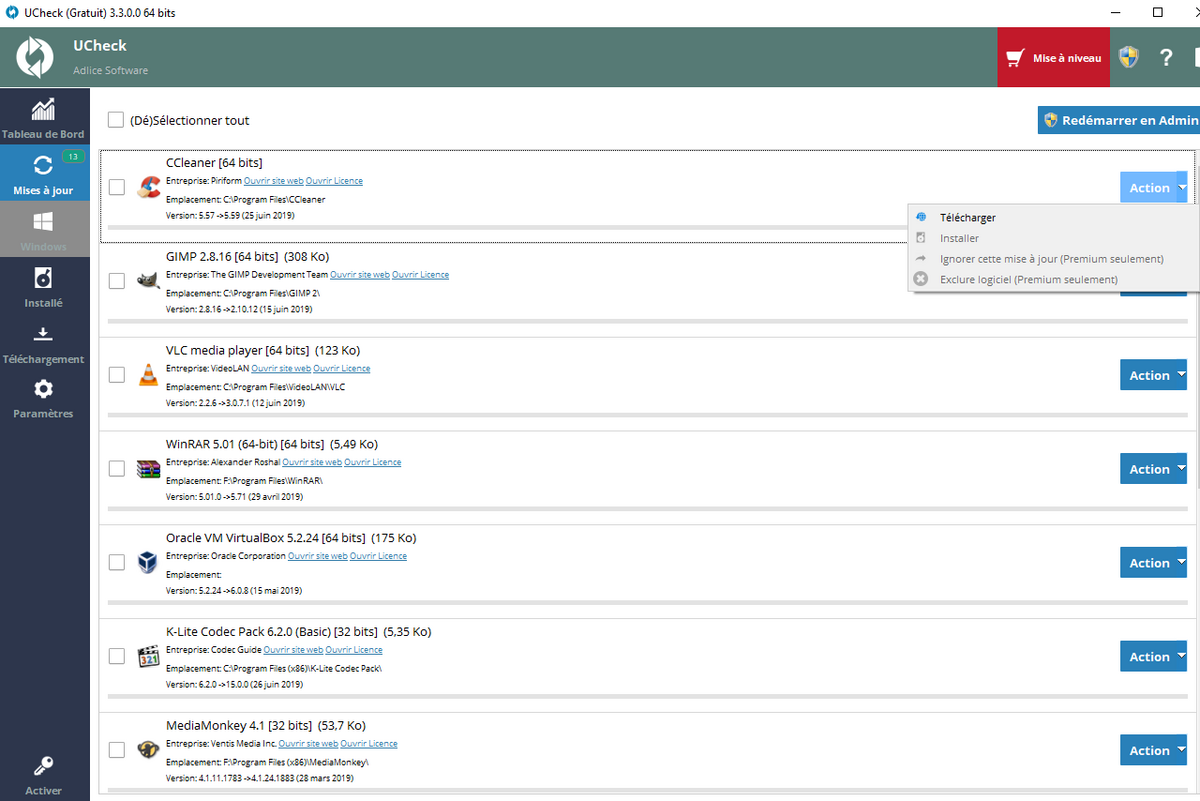Check the K-Lite Codec Pack checkbox
The width and height of the screenshot is (1200, 801).
click(x=117, y=656)
